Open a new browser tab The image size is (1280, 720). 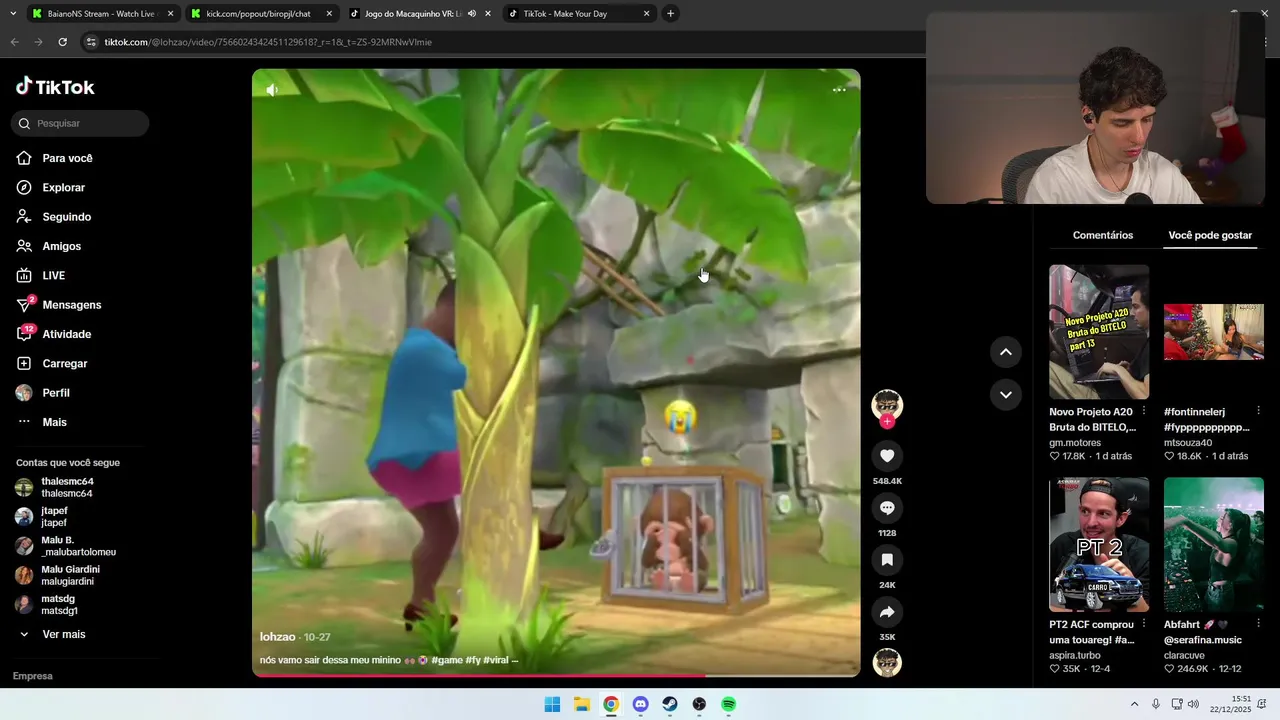[670, 14]
